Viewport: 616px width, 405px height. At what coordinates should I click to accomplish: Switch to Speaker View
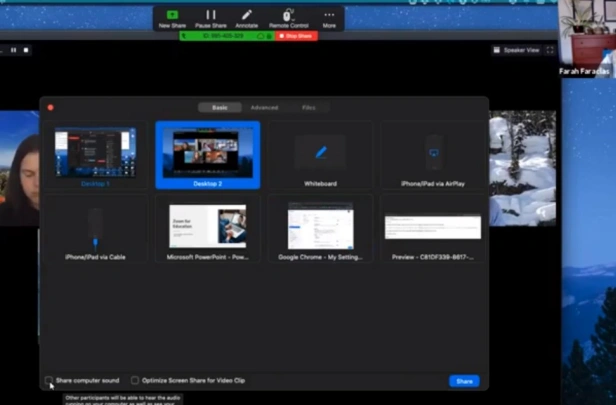(516, 50)
